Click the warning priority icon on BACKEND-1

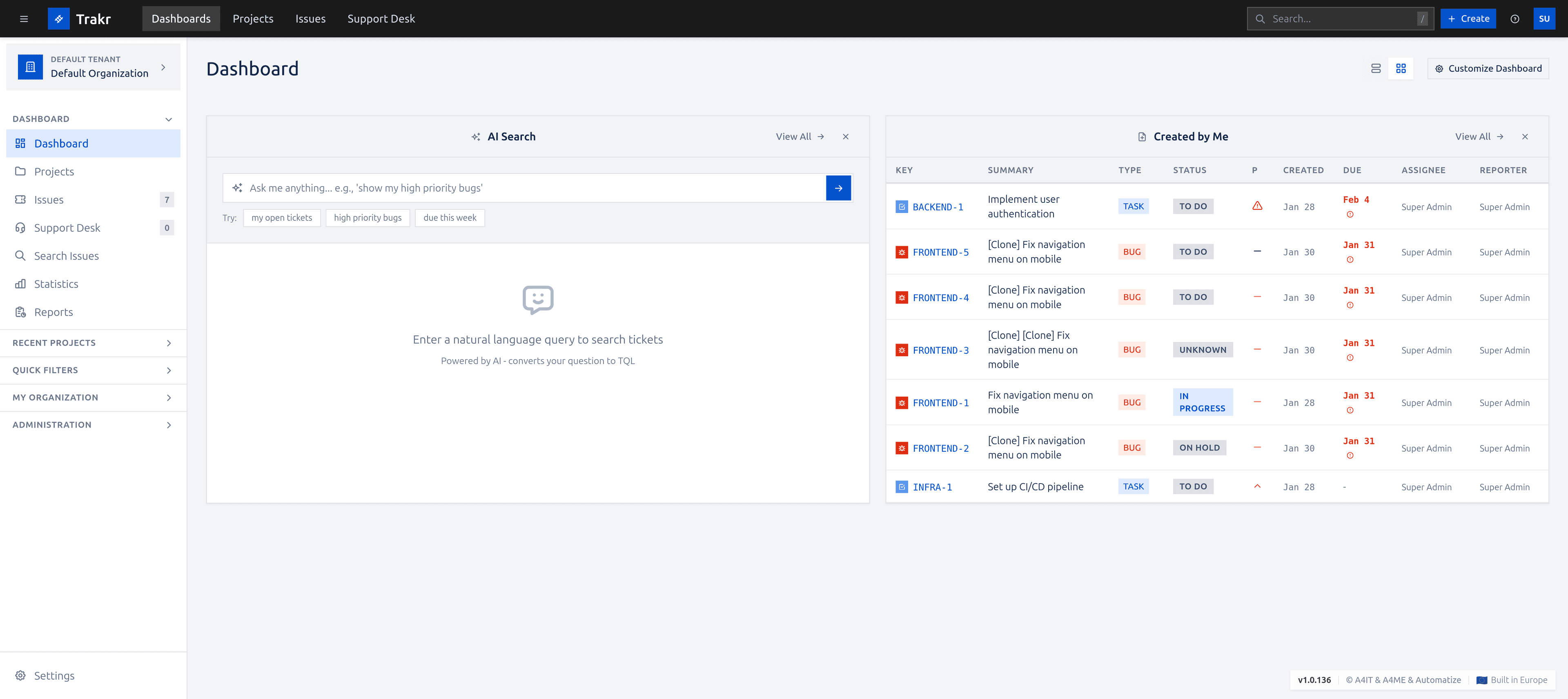[x=1258, y=206]
